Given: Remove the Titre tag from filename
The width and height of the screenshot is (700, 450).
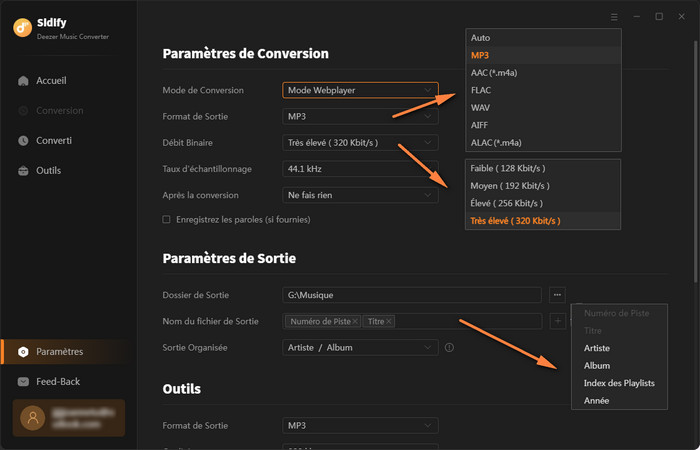Looking at the screenshot, I should click(389, 321).
